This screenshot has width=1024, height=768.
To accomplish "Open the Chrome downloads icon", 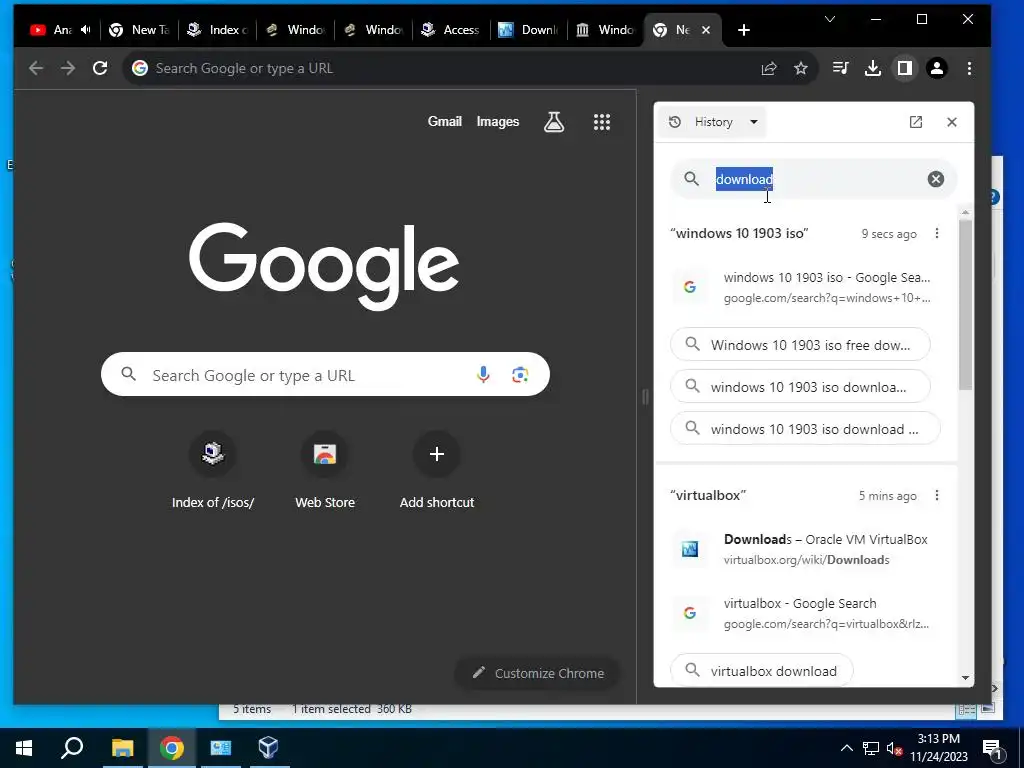I will coord(872,68).
